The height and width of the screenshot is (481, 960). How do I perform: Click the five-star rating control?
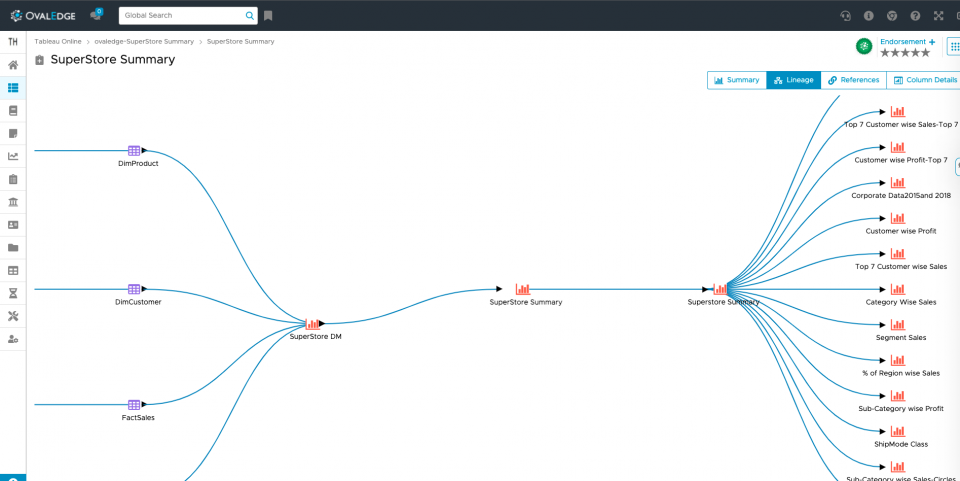pyautogui.click(x=905, y=53)
